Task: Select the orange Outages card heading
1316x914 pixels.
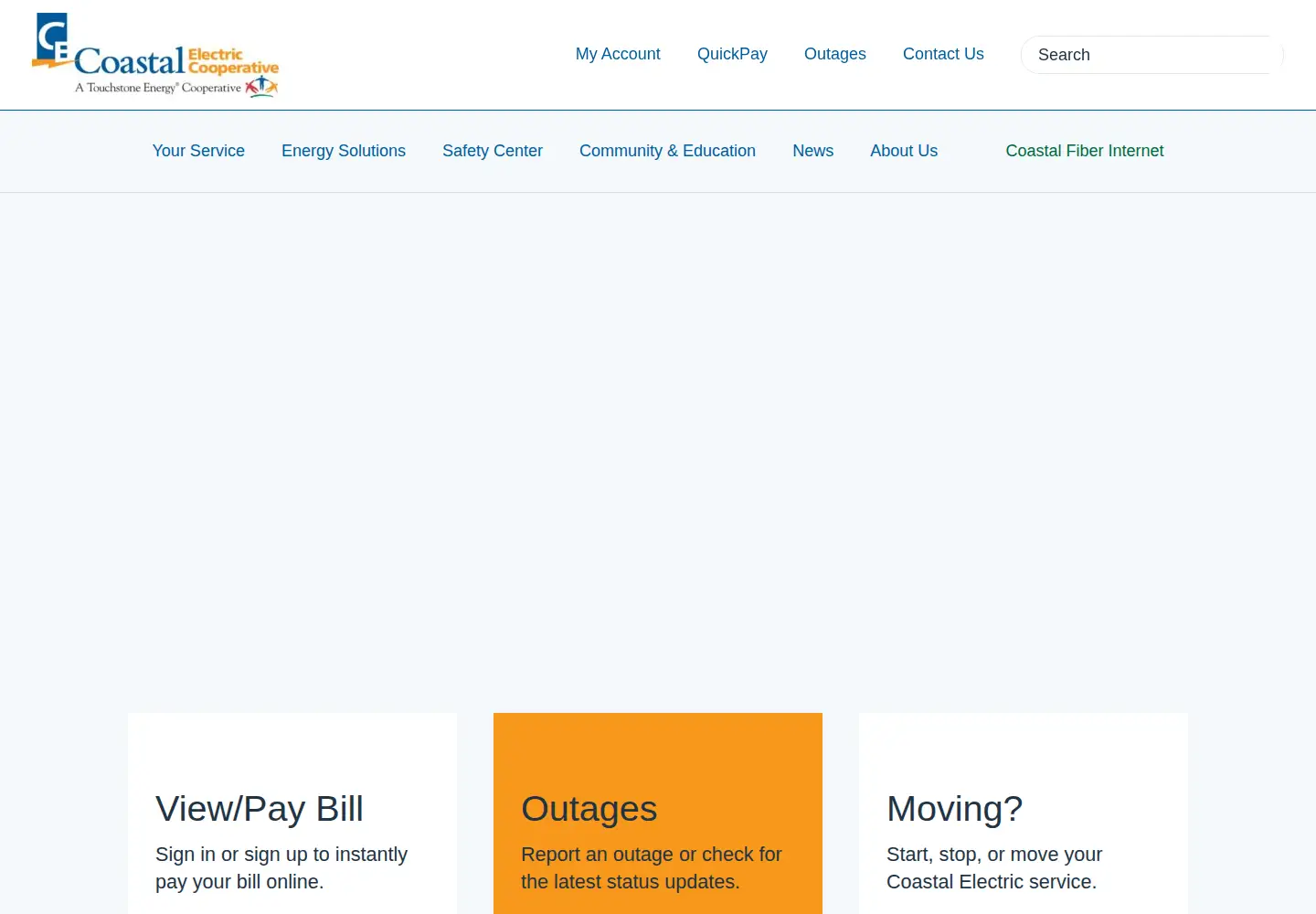Action: coord(589,809)
